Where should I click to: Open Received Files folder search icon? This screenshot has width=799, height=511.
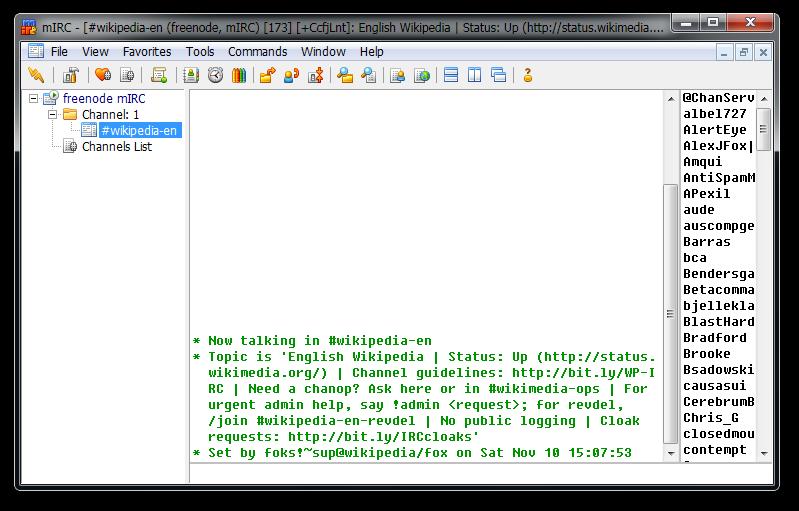point(345,75)
